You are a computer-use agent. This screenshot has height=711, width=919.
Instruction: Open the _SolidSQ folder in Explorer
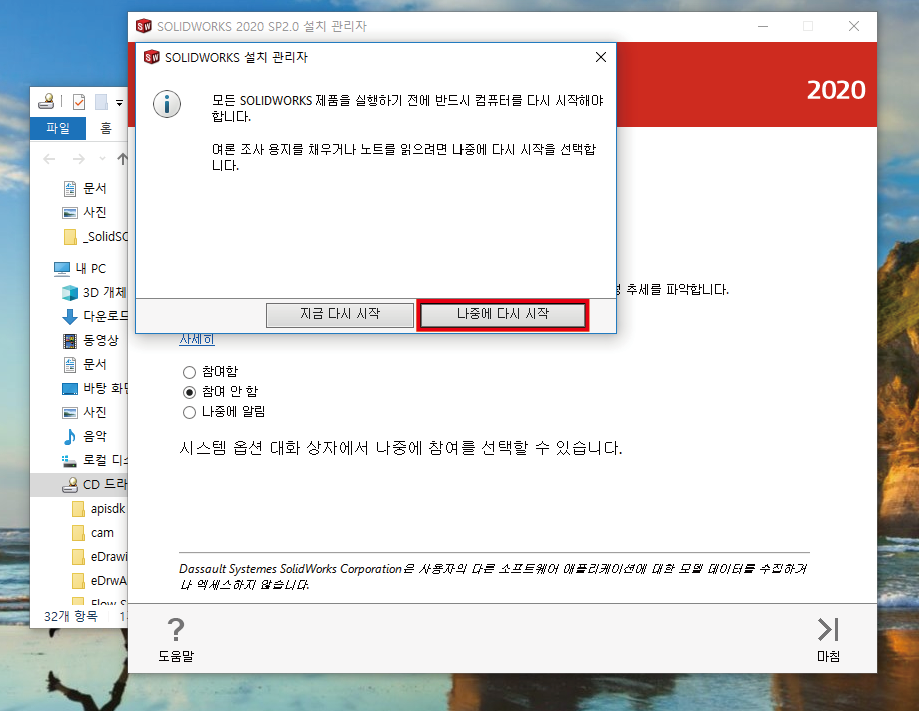(x=96, y=237)
